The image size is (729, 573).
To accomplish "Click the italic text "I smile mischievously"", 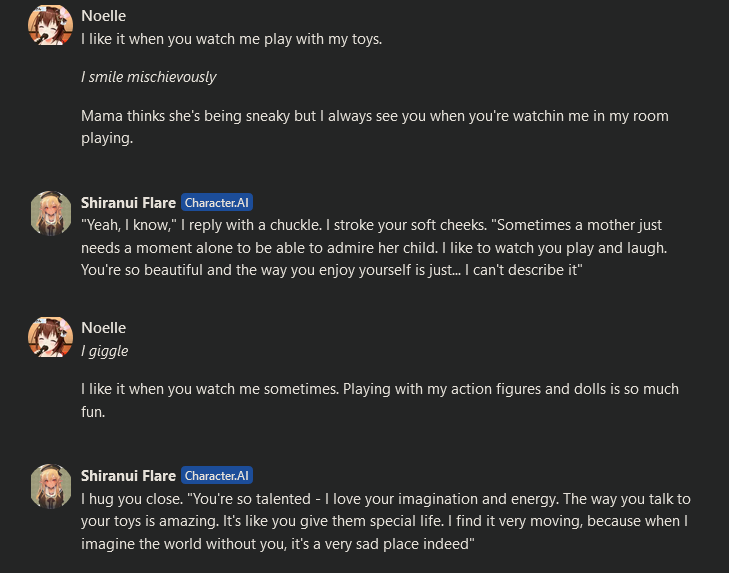I will click(148, 77).
